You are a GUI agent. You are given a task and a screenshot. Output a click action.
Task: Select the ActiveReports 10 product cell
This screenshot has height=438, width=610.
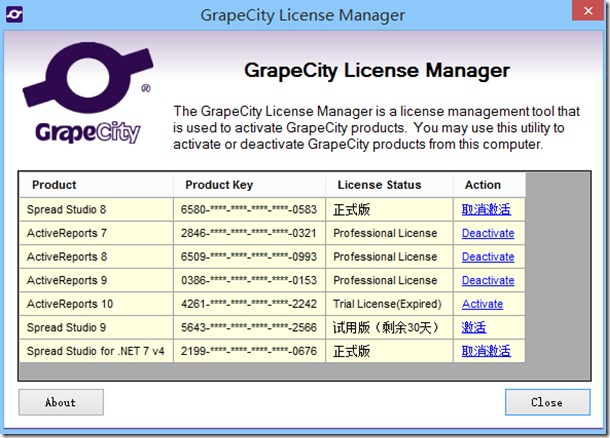pyautogui.click(x=96, y=304)
